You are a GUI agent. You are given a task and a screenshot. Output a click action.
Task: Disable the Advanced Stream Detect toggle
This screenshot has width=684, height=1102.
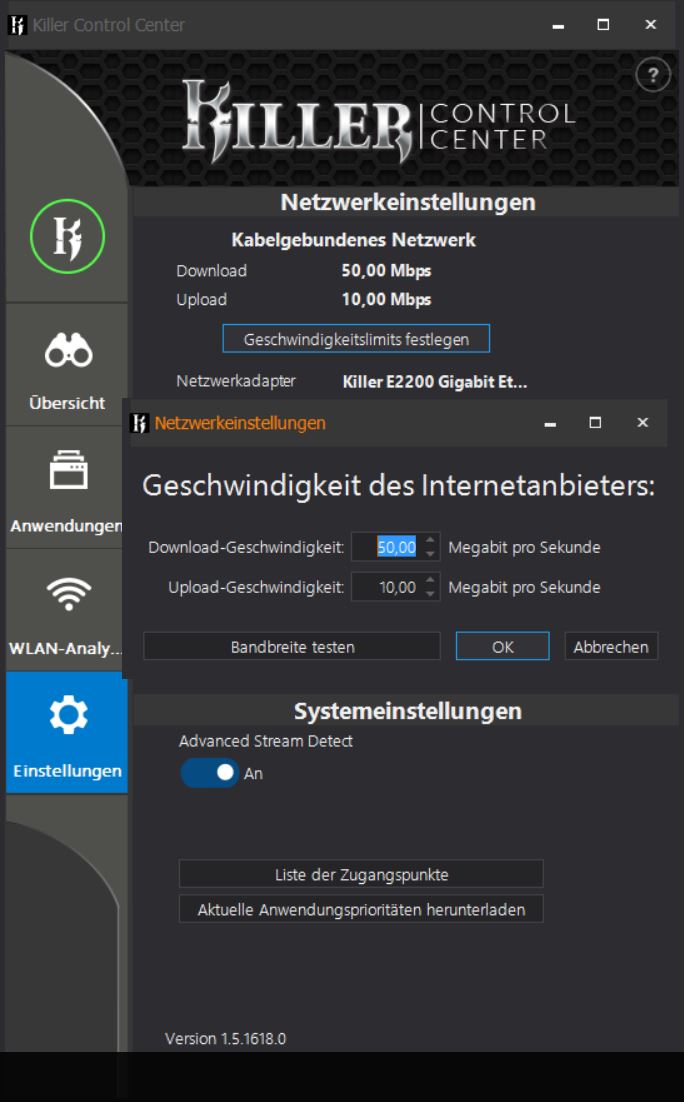[x=210, y=773]
